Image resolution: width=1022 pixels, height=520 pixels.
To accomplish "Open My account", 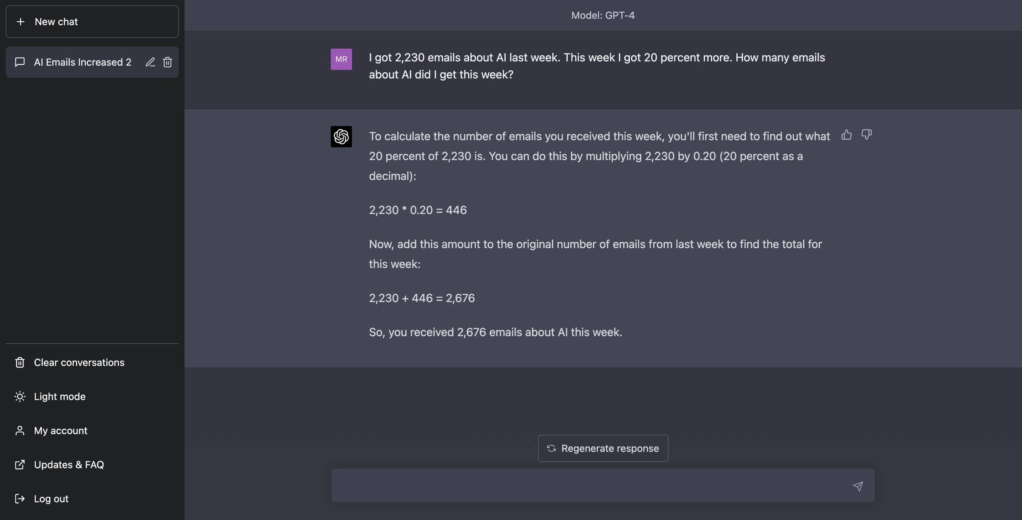I will [x=60, y=431].
